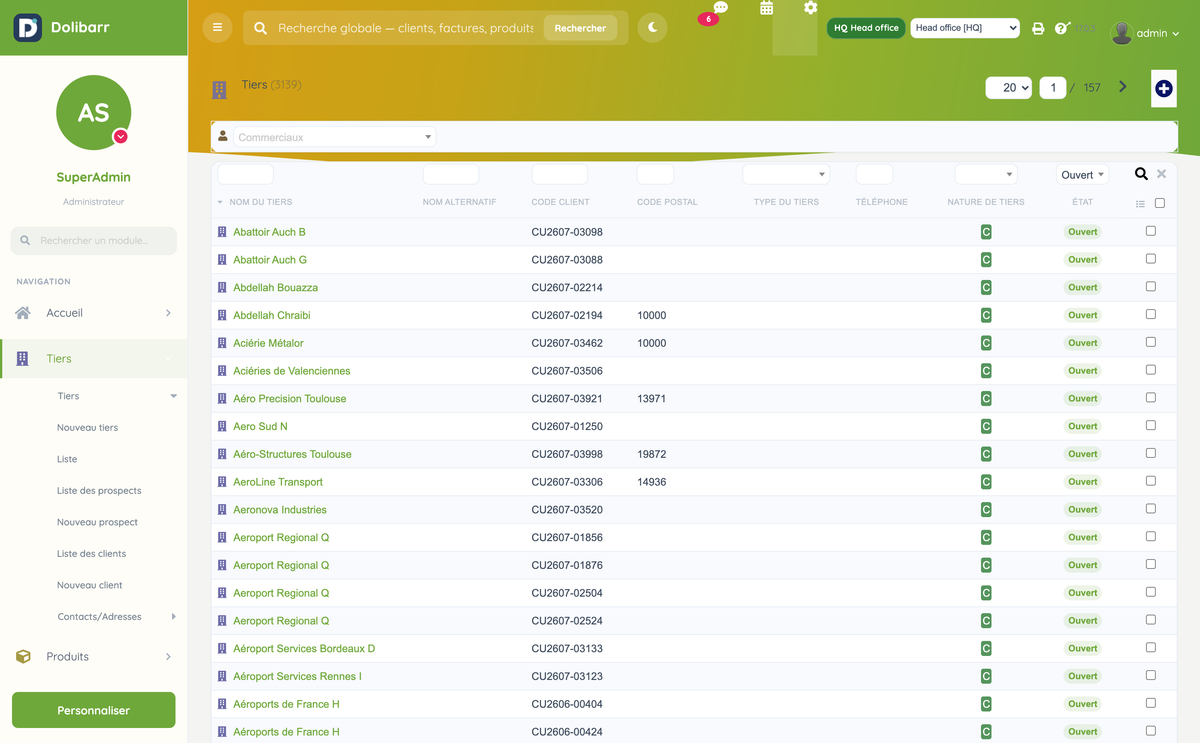The height and width of the screenshot is (743, 1200).
Task: Check the box for Abattoir Auch B
Action: [x=1151, y=231]
